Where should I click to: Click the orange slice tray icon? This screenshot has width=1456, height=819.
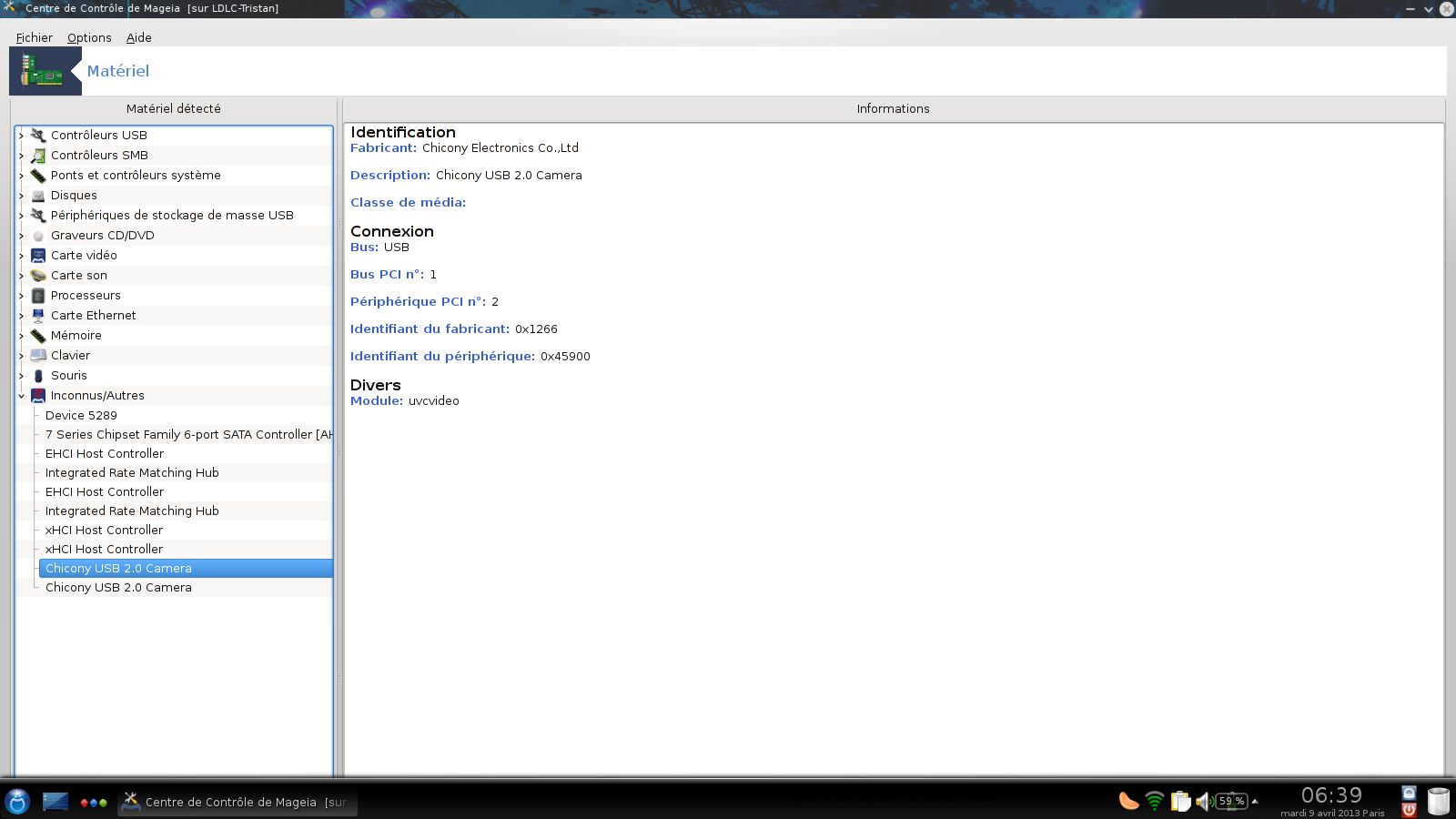(x=1129, y=801)
